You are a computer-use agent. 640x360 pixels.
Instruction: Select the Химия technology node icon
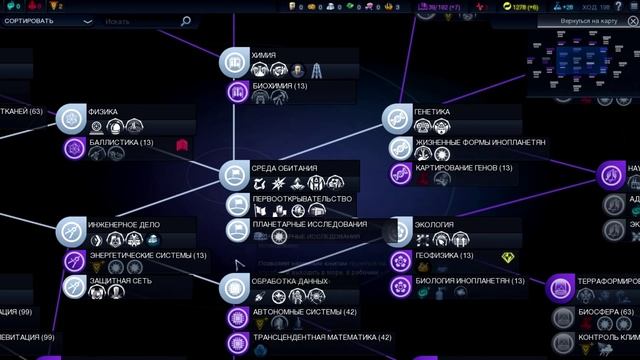click(x=234, y=62)
